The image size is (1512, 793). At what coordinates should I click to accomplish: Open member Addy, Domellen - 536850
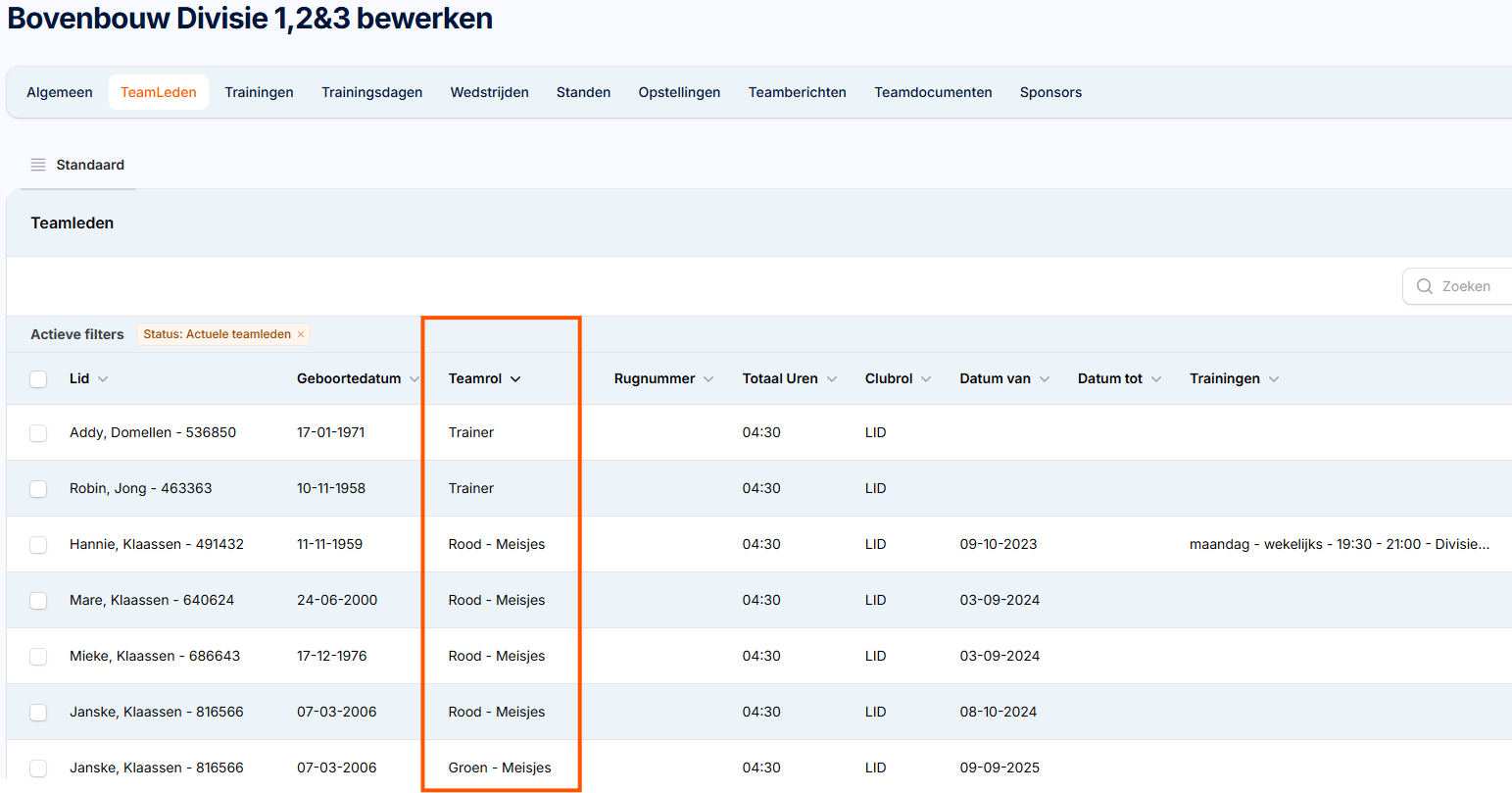click(x=153, y=432)
